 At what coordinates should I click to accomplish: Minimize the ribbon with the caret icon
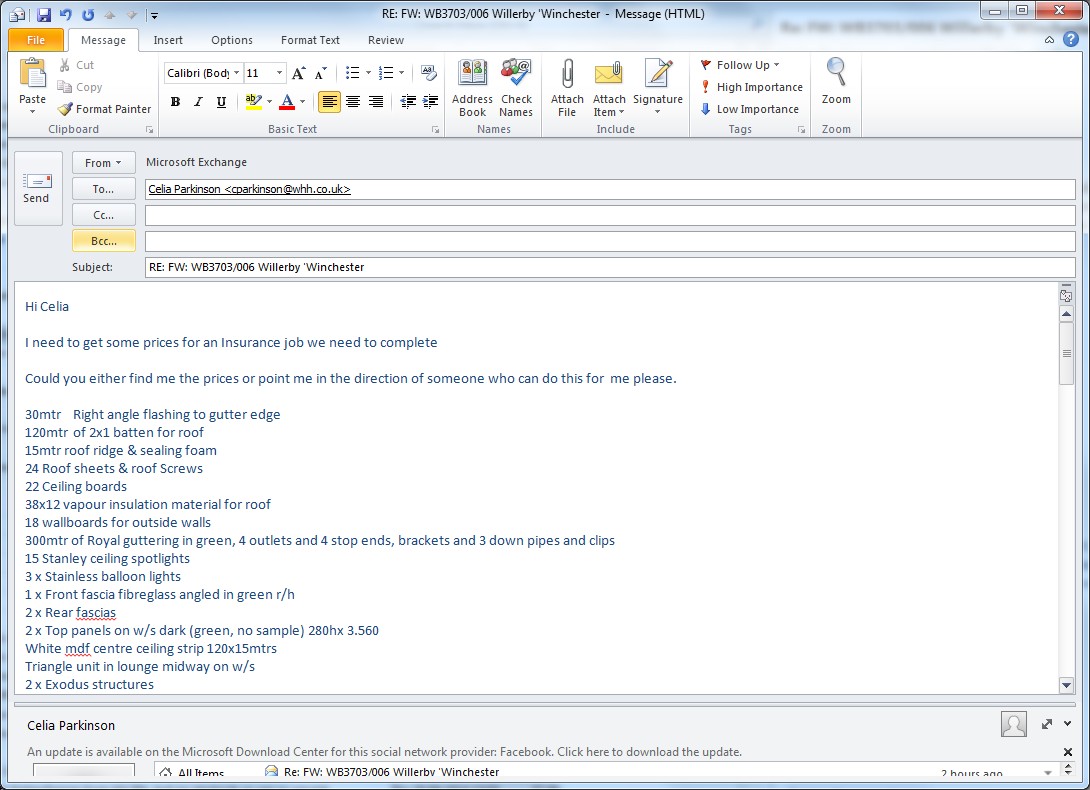1050,40
